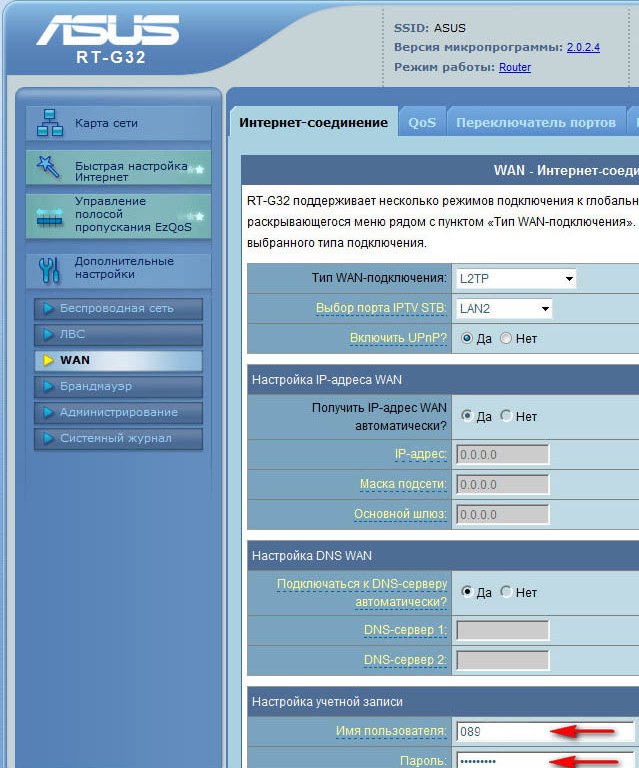Click the Основной шлюз label link

click(401, 514)
